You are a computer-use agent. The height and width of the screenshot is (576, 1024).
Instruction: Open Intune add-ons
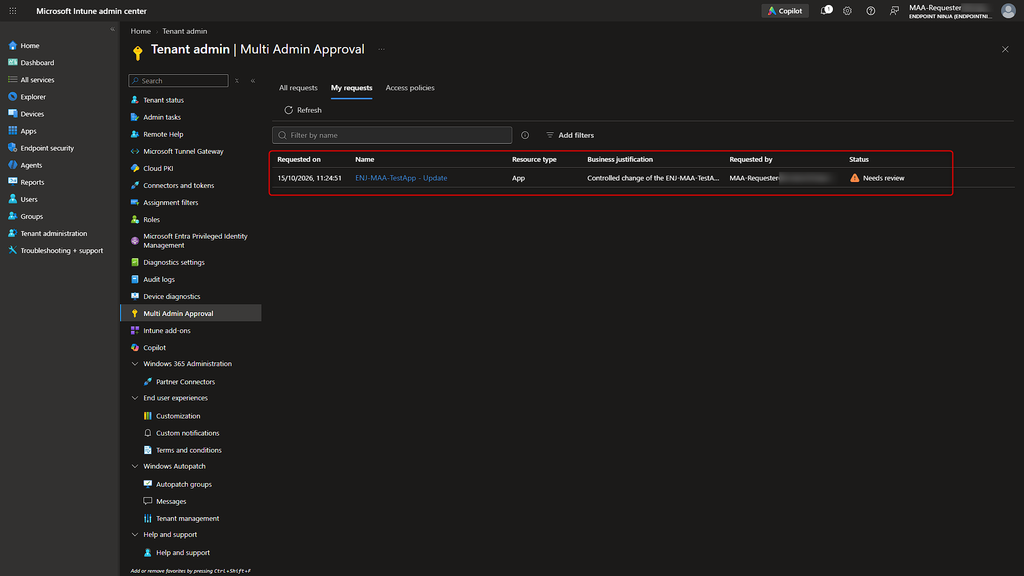coord(167,330)
